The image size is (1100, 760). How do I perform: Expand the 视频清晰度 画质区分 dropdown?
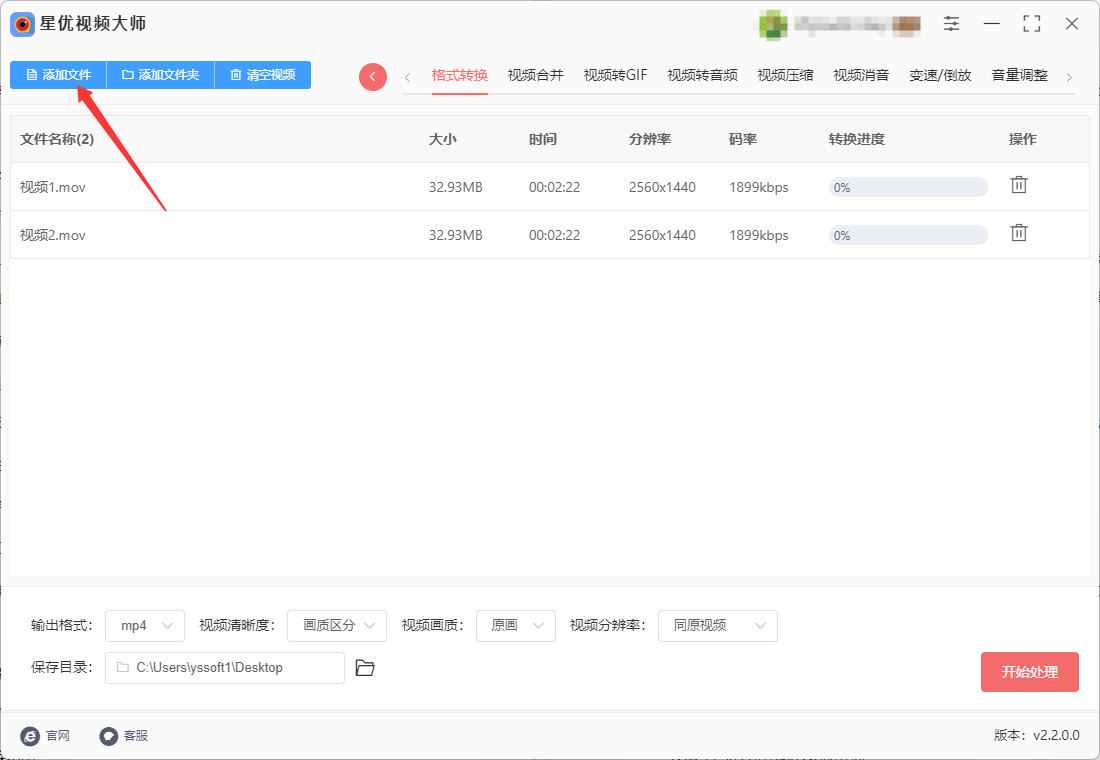337,625
